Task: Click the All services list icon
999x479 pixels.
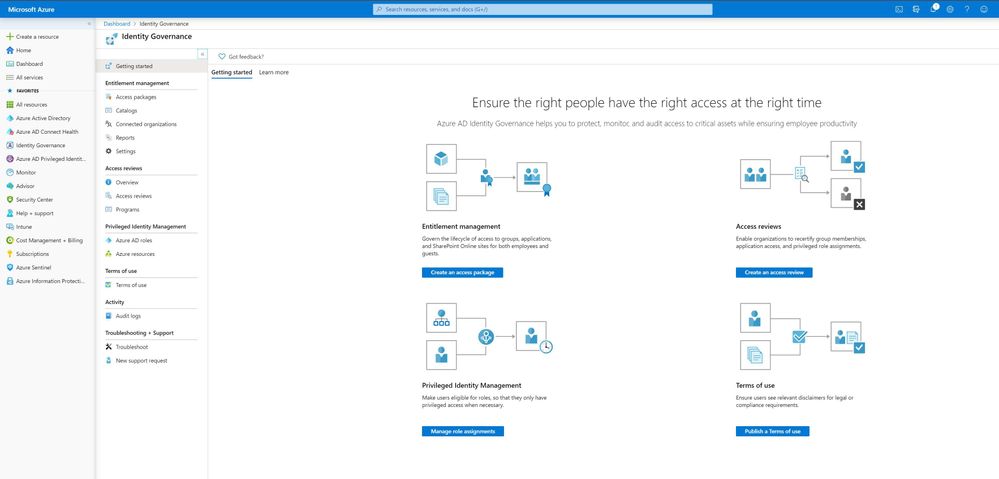Action: 10,77
